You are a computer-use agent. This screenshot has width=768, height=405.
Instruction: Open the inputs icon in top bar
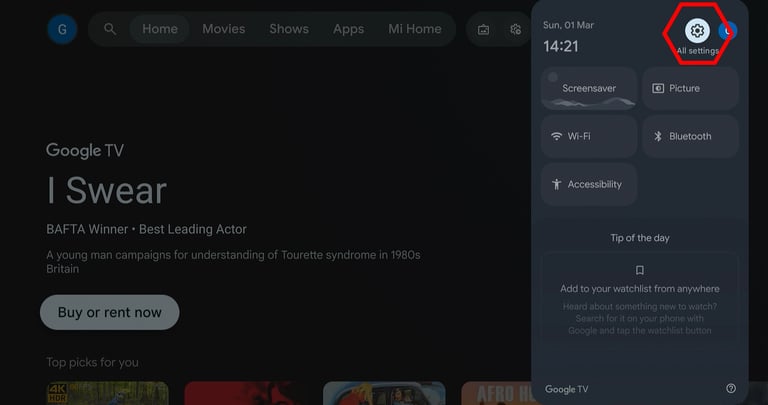[483, 29]
